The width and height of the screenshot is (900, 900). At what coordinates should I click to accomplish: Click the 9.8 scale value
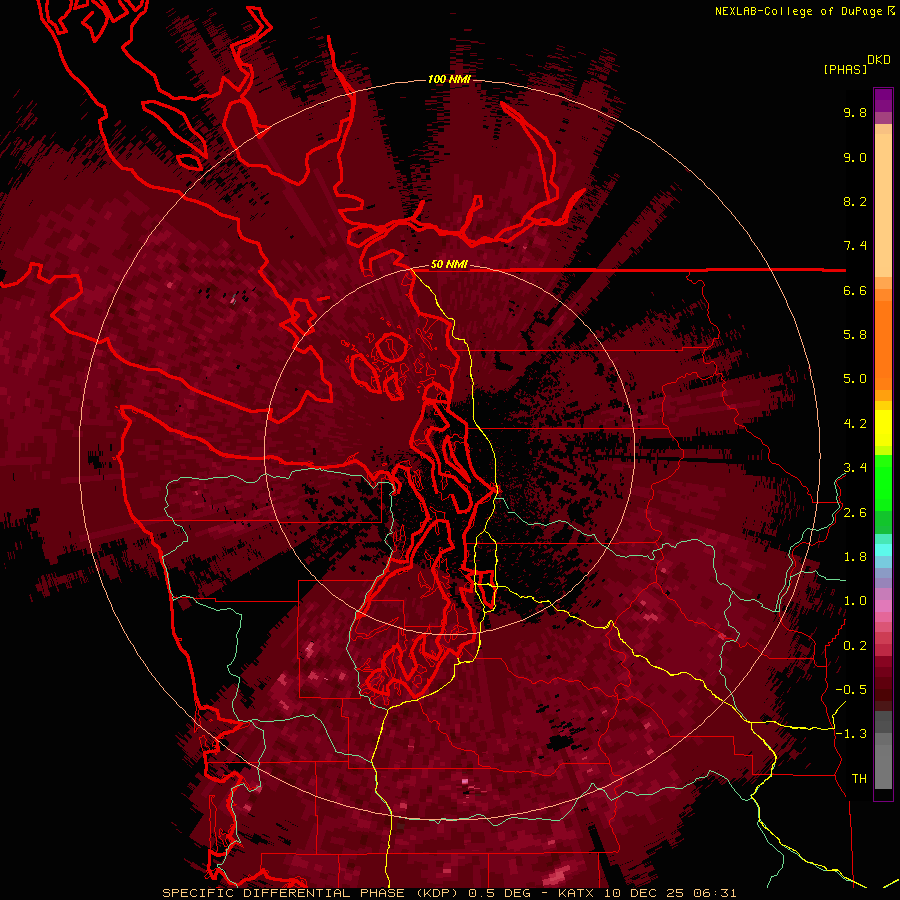855,112
